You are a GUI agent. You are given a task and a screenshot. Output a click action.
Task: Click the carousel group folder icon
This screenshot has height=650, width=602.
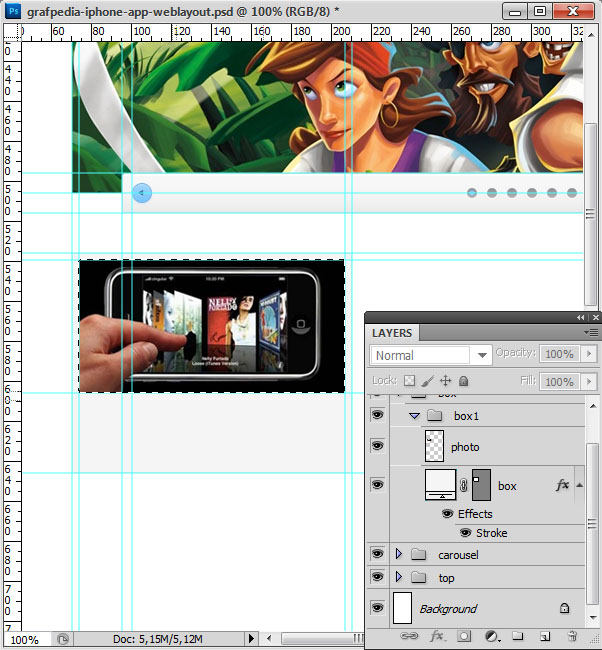click(419, 554)
